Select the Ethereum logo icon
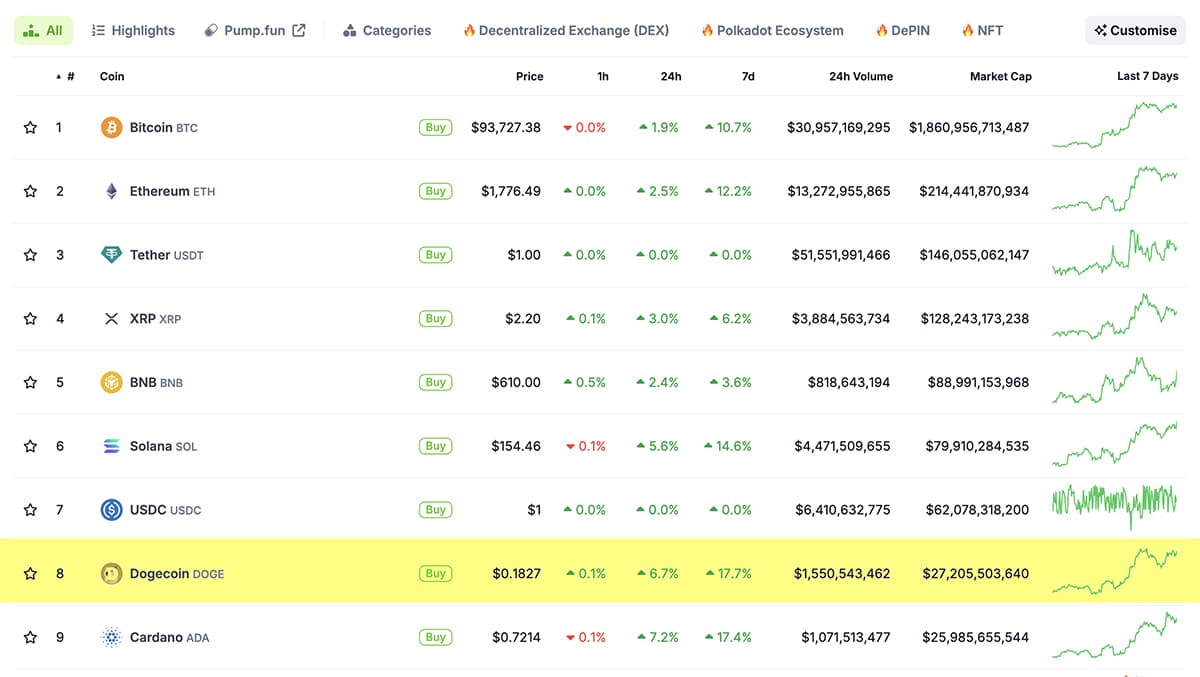Viewport: 1200px width, 677px height. [111, 191]
